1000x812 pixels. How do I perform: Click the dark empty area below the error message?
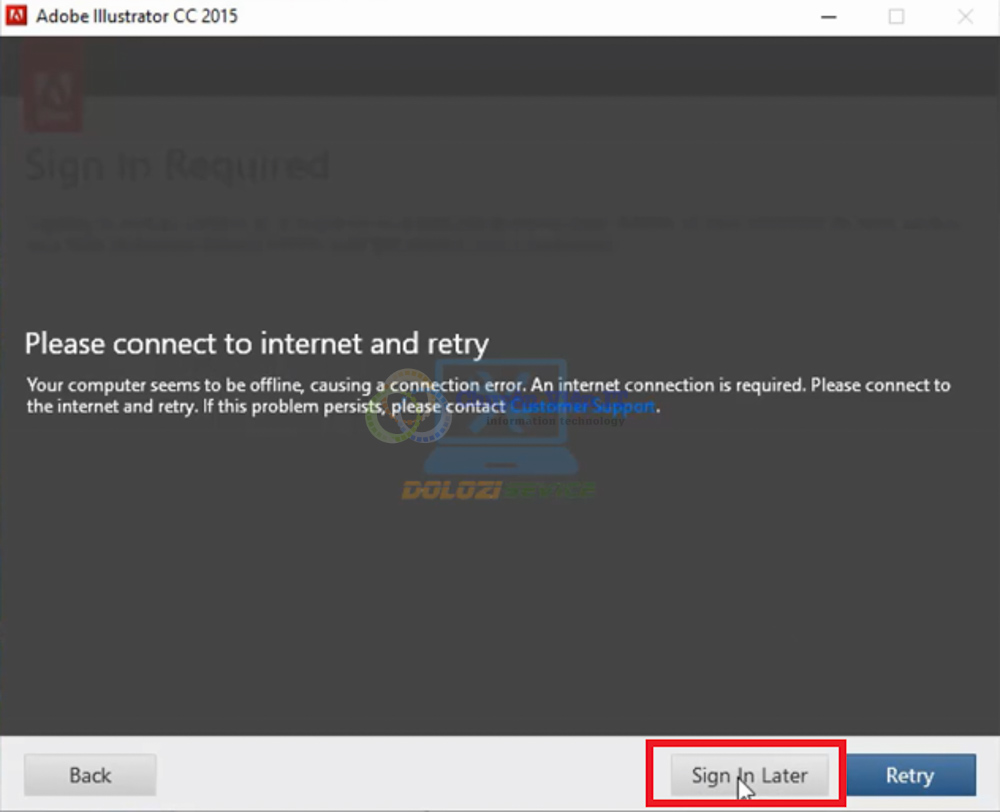[500, 620]
